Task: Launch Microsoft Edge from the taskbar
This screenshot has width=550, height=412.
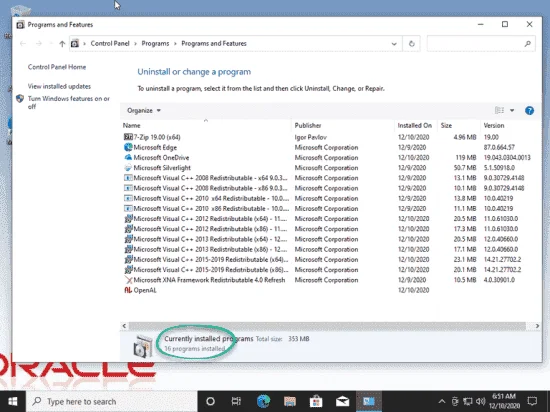Action: (x=263, y=401)
